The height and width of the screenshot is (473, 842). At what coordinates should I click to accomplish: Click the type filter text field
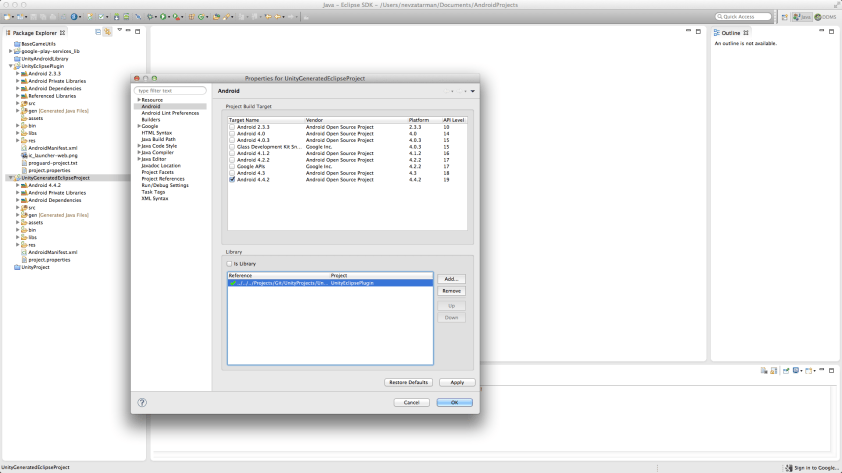(170, 91)
